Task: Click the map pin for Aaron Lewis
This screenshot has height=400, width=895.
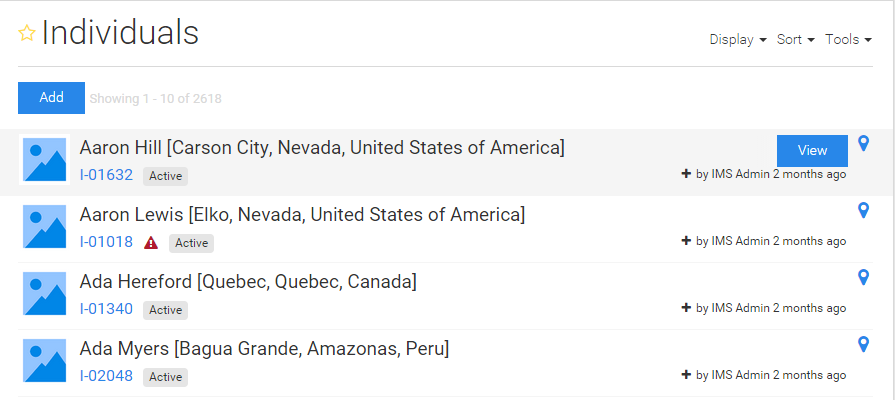Action: pos(864,211)
